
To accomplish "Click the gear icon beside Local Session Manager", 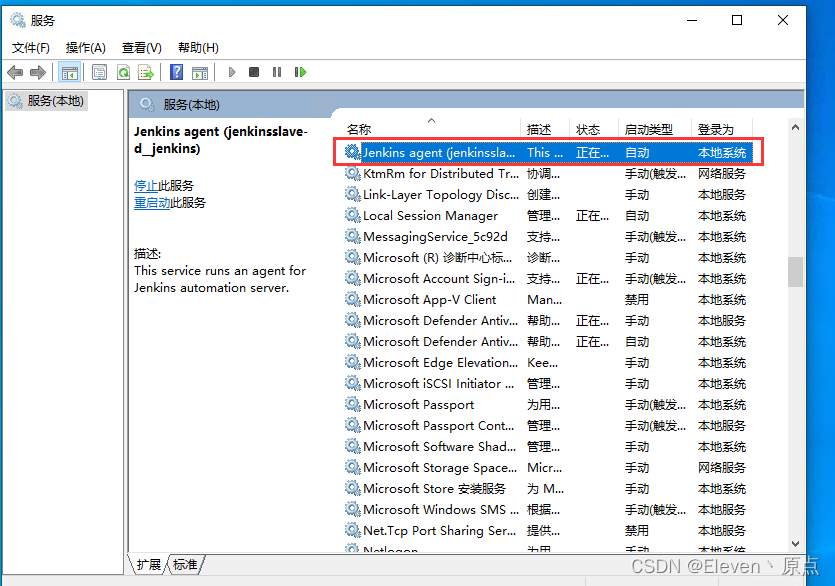I will click(352, 215).
